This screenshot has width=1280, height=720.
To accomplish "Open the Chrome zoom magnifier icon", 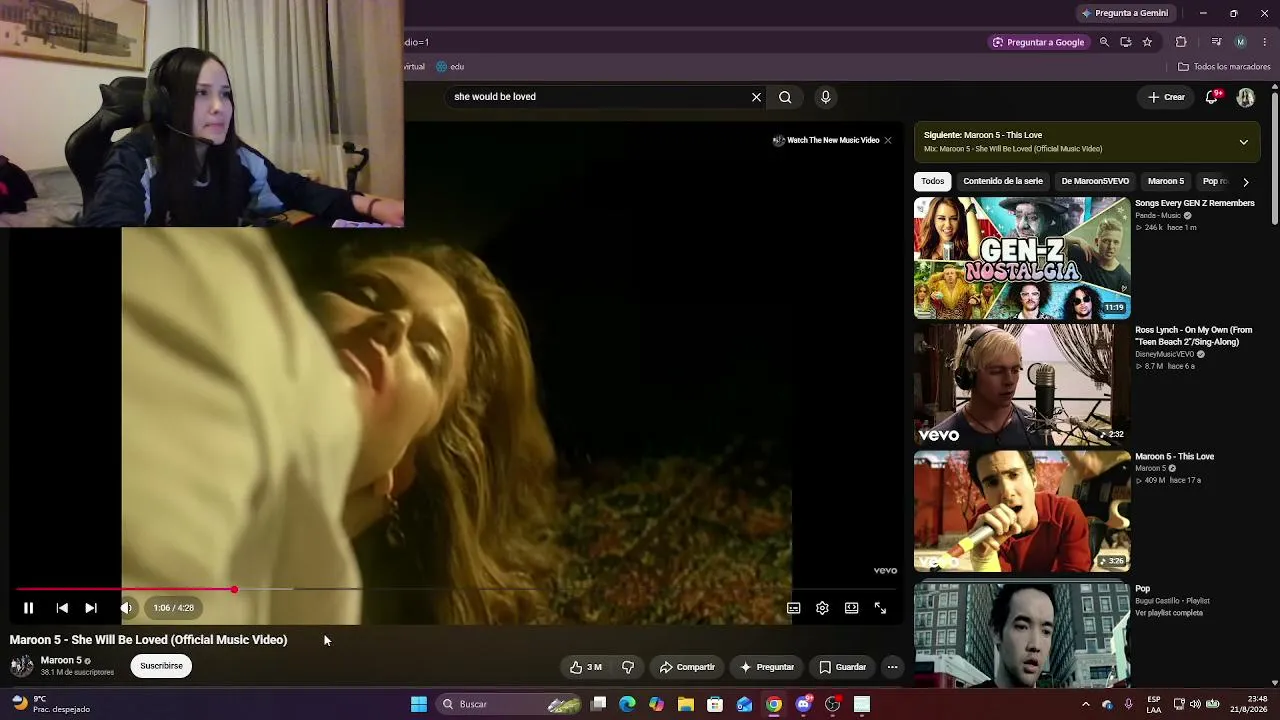I will coord(1104,42).
